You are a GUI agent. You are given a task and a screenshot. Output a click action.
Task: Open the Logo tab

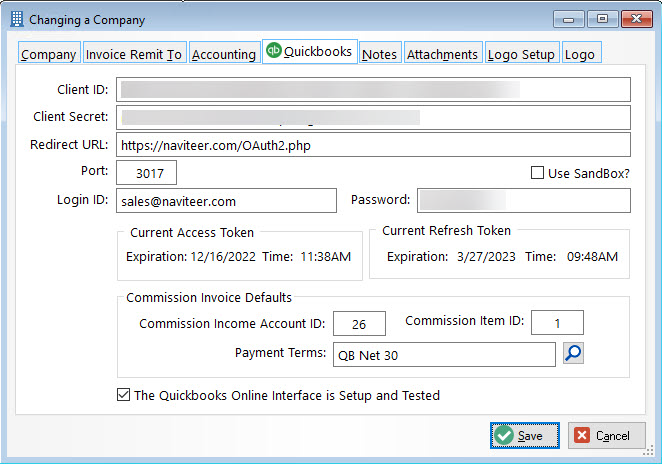581,54
